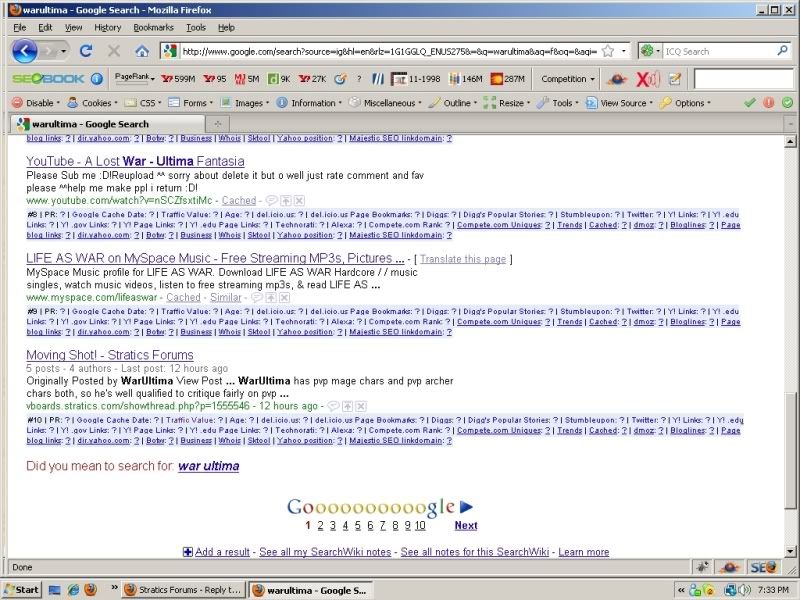The height and width of the screenshot is (600, 800).
Task: Open the View Source dropdown
Action: 619,103
